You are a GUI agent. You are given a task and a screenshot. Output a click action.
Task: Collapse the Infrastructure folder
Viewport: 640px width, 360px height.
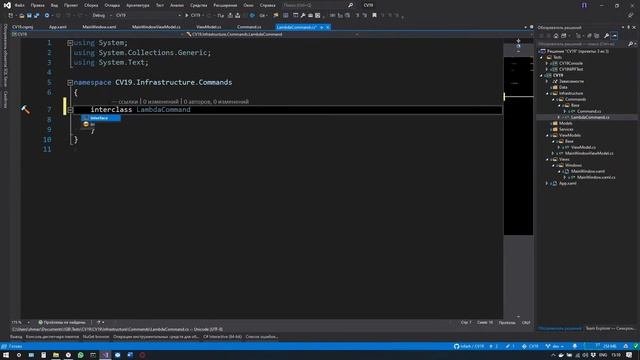click(x=547, y=93)
